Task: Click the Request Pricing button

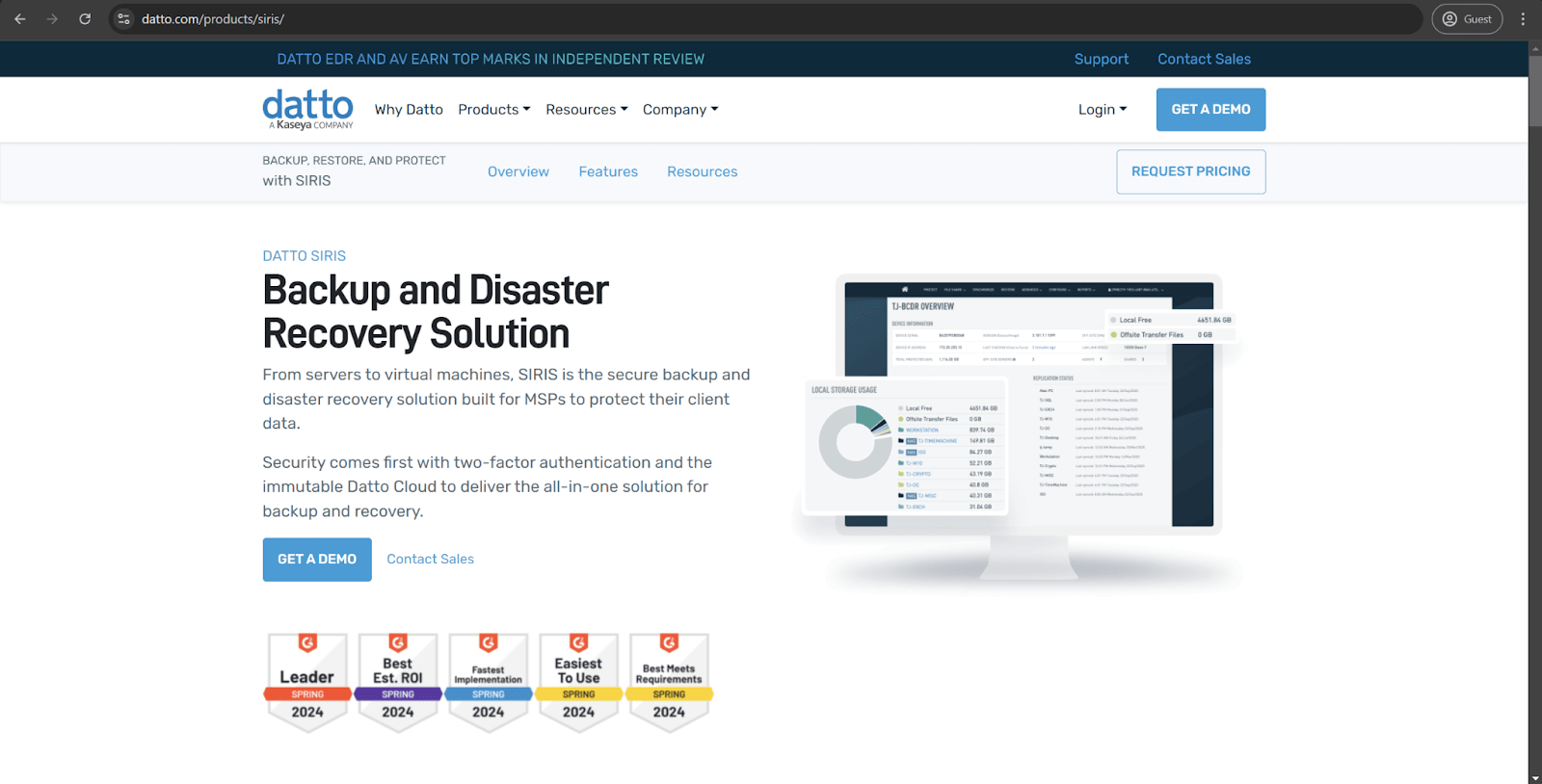Action: (x=1190, y=171)
